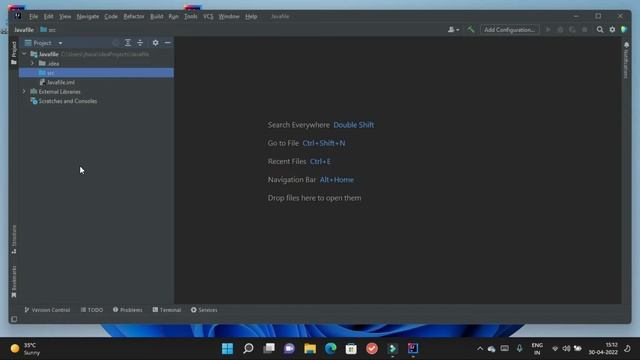640x360 pixels.
Task: Click the colored shield toolbox icon
Action: (624, 30)
